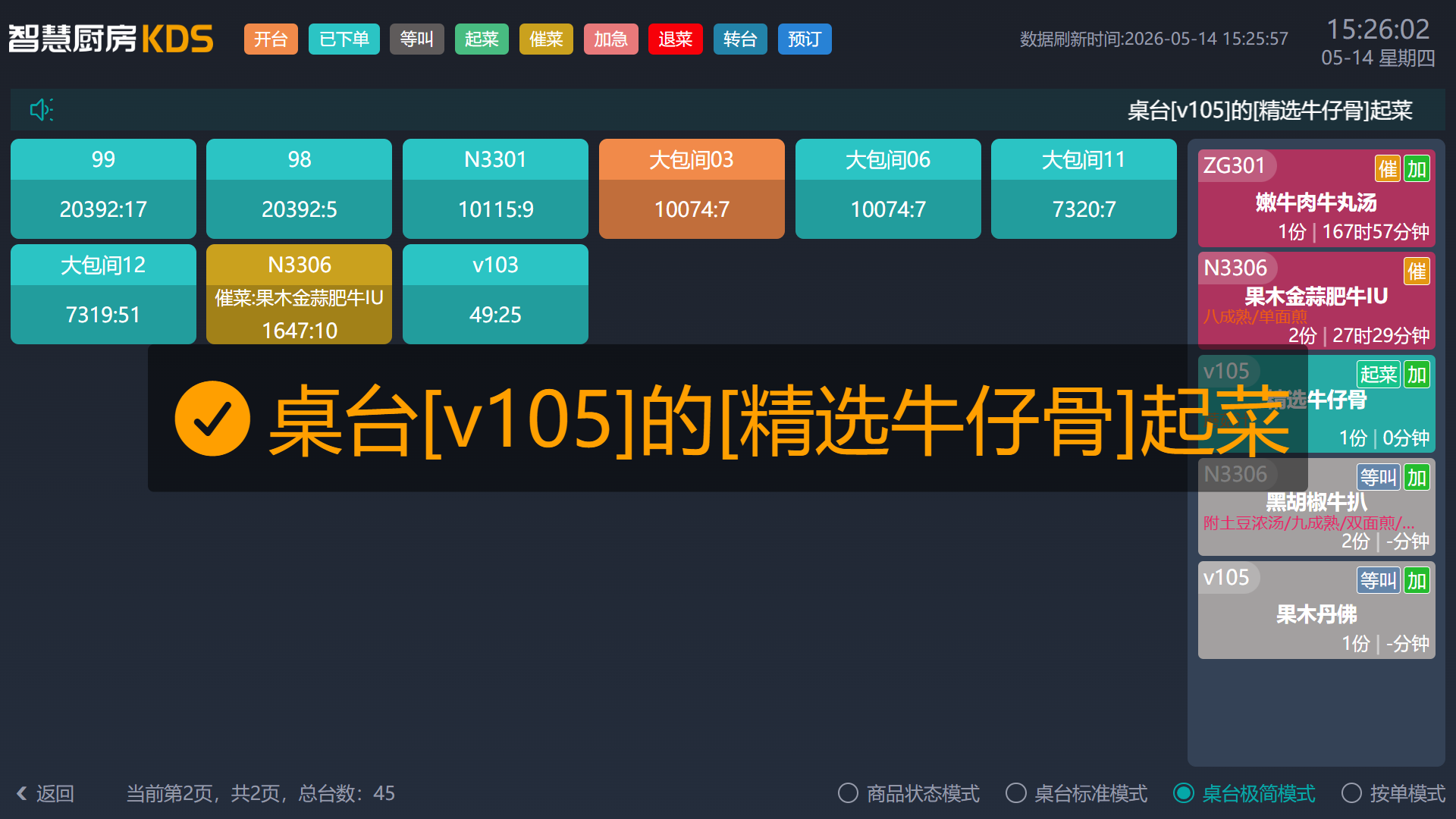Filter by 已下单 status tag
The image size is (1456, 819).
(344, 39)
